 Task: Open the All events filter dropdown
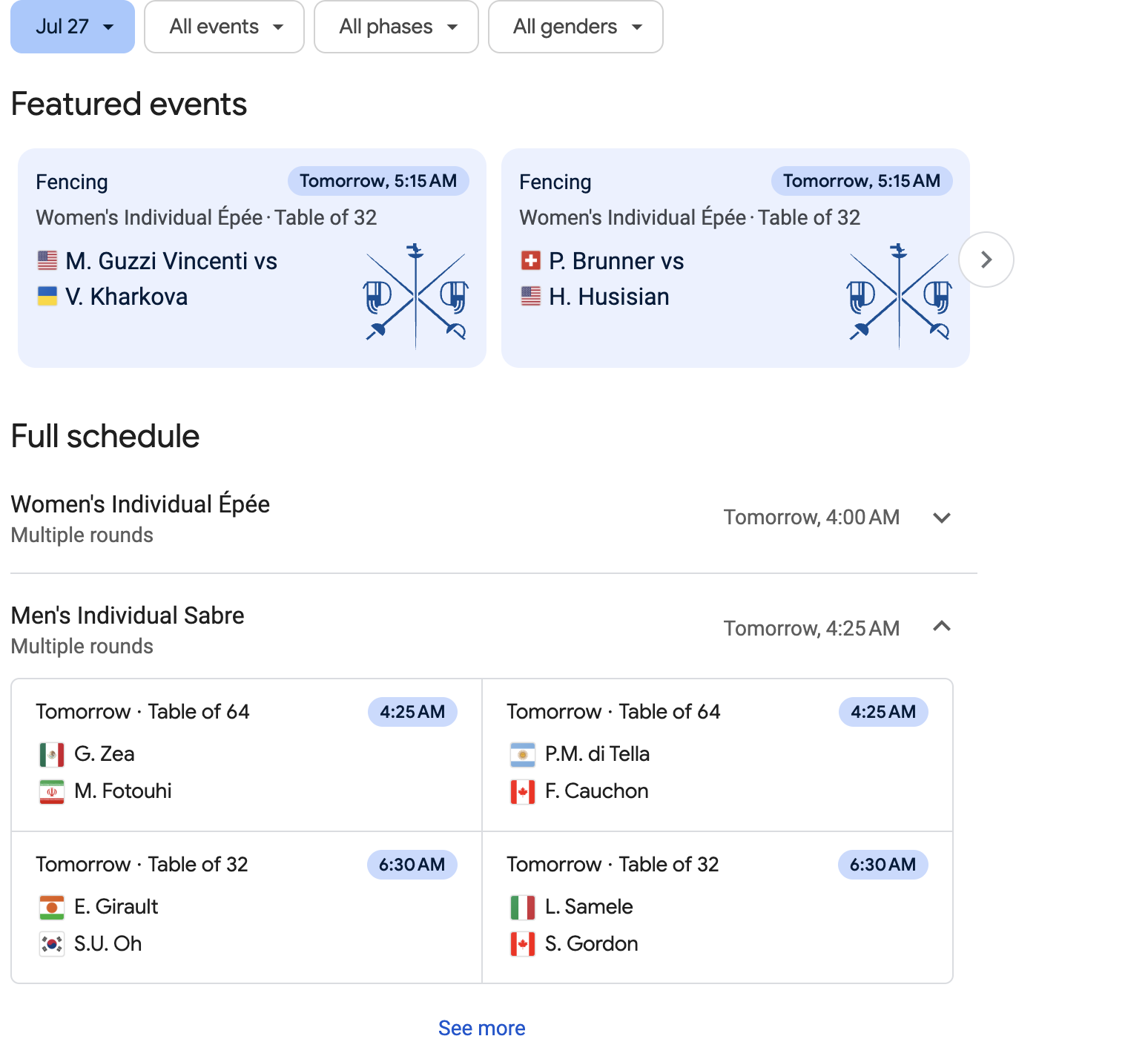[x=224, y=27]
